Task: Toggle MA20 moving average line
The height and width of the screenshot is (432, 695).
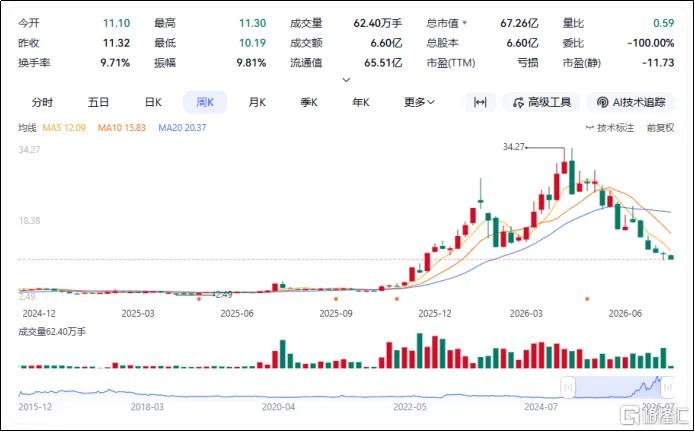Action: (182, 128)
